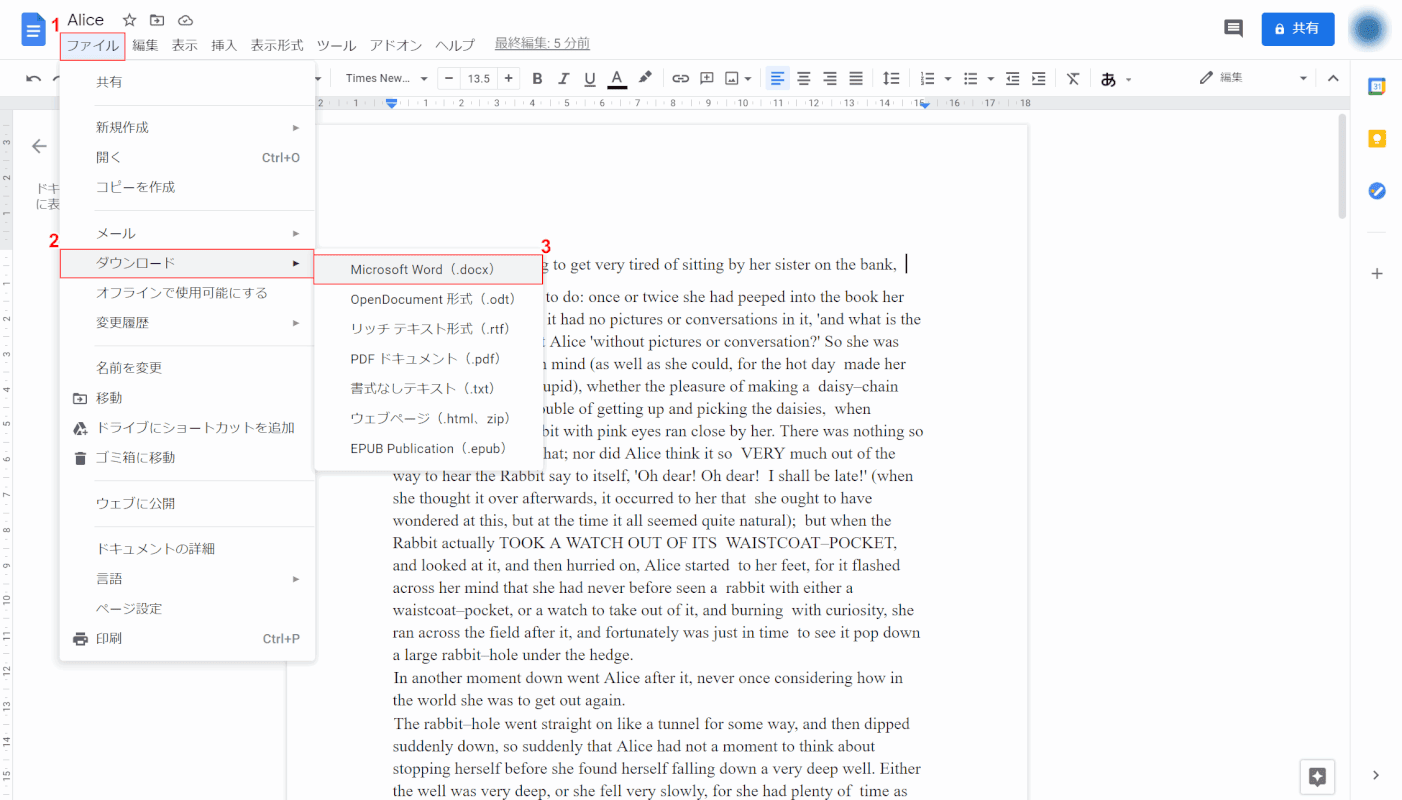Open bulleted list dropdown arrow

click(x=990, y=79)
